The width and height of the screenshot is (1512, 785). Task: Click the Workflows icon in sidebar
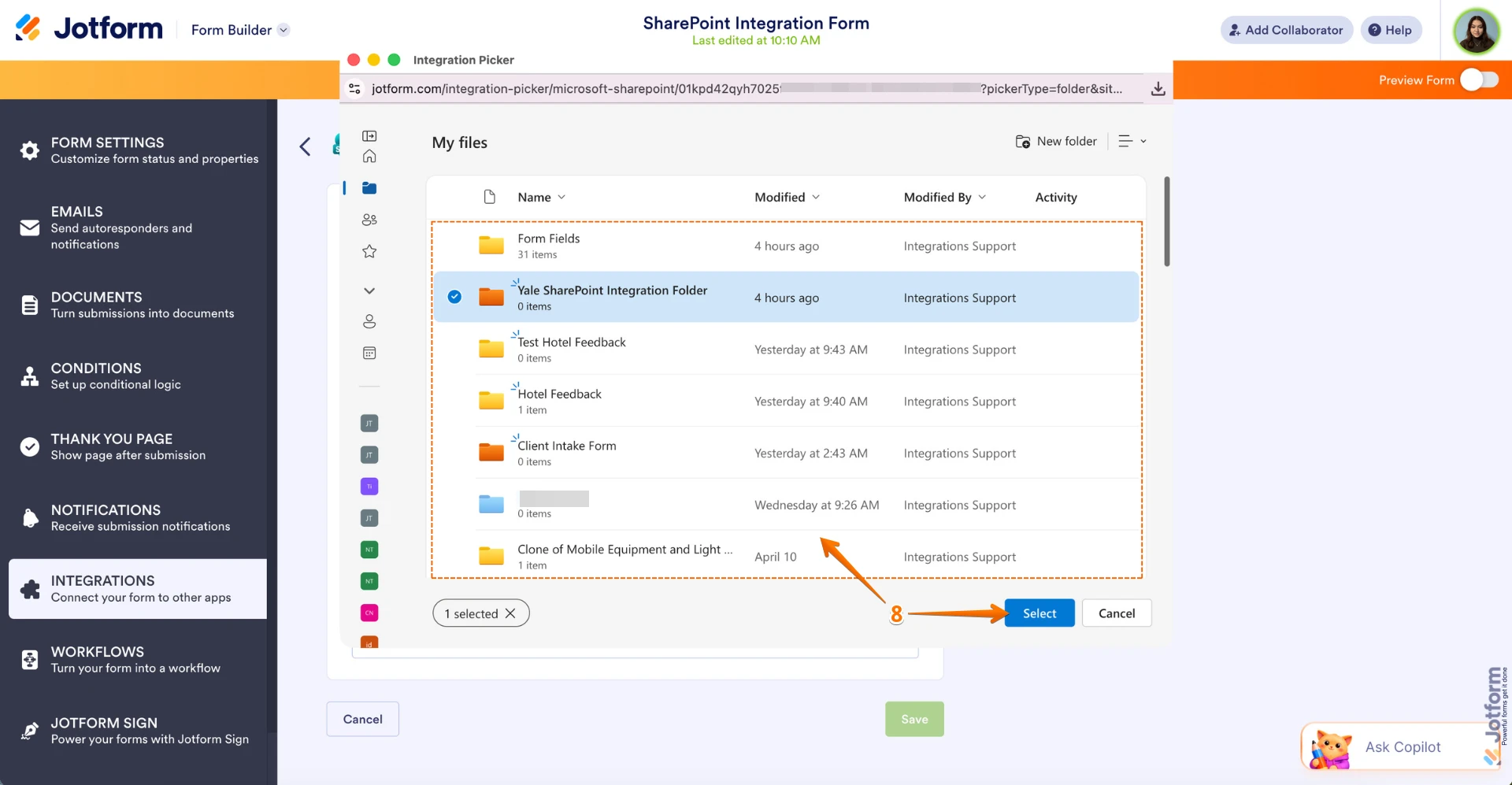pyautogui.click(x=30, y=660)
